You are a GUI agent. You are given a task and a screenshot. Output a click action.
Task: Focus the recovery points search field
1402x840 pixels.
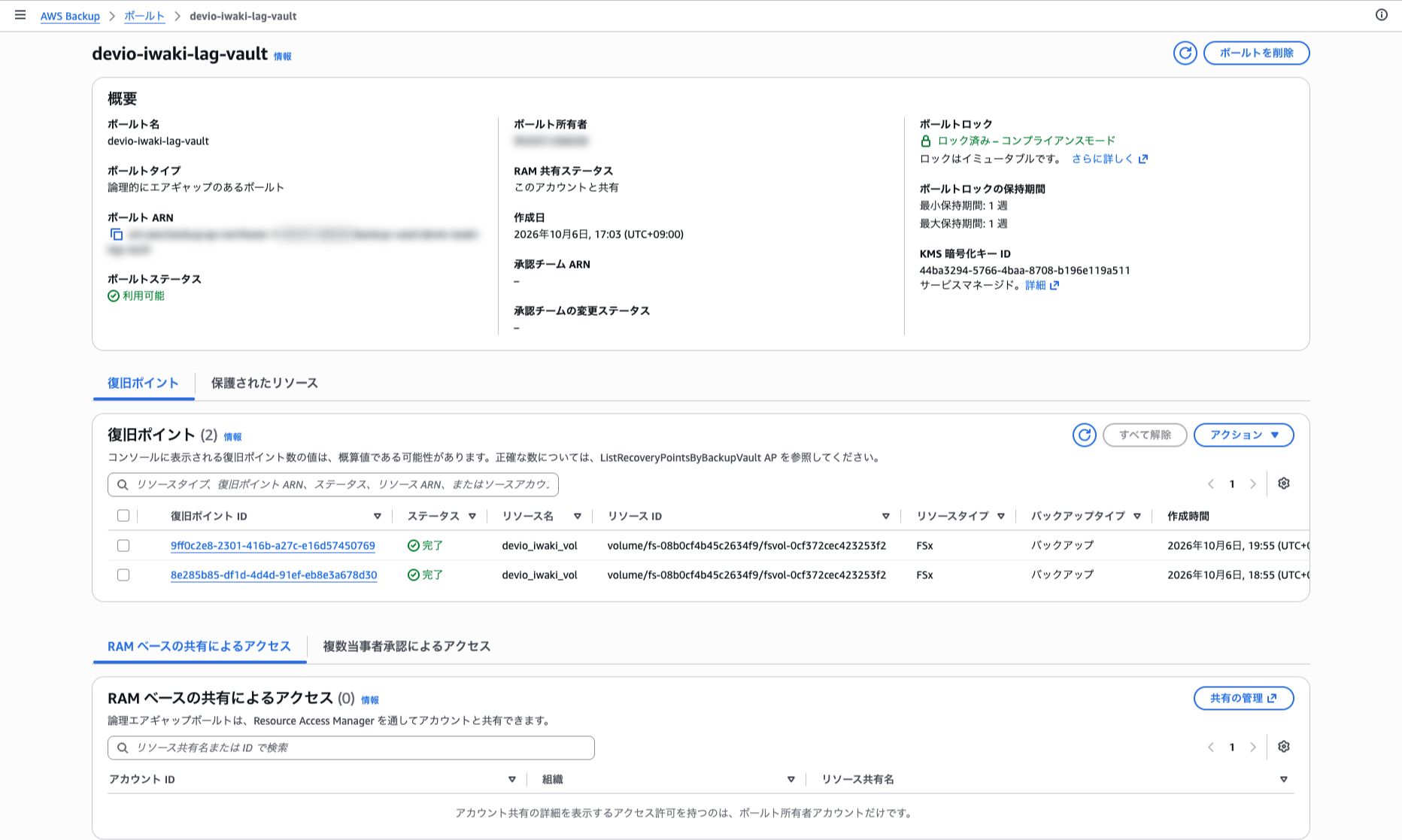333,484
